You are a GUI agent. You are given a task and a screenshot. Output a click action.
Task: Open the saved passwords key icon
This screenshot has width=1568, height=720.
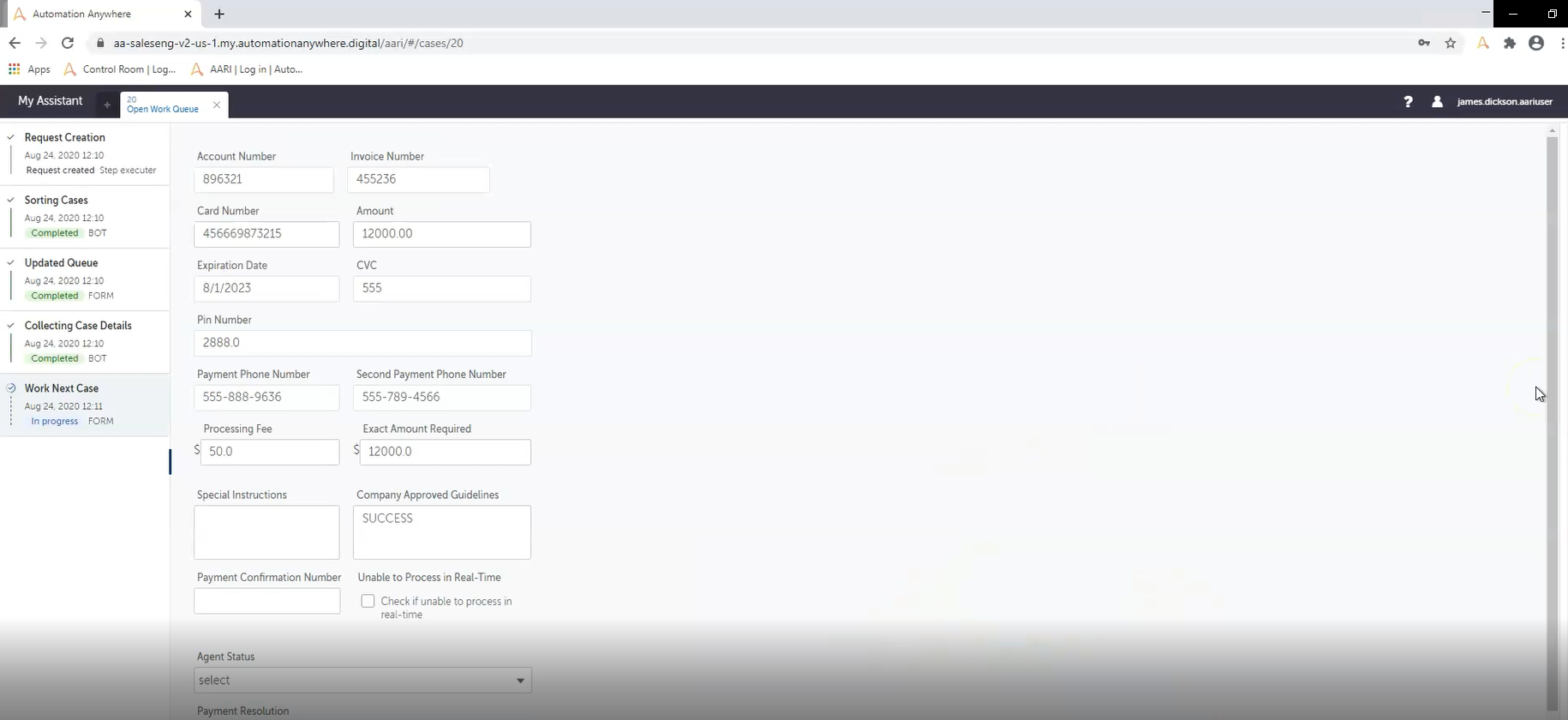pyautogui.click(x=1424, y=43)
